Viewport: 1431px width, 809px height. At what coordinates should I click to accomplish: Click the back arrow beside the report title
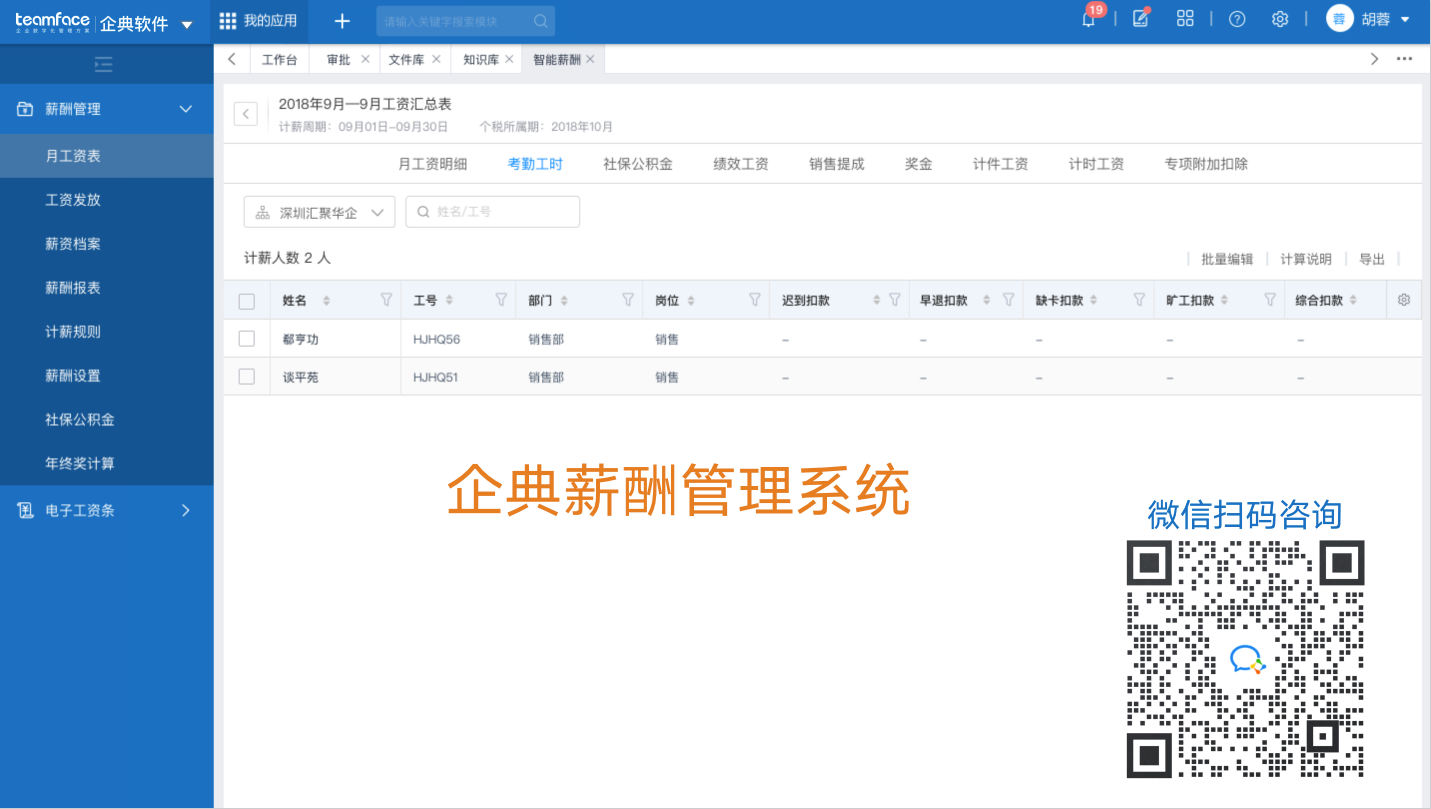[246, 114]
